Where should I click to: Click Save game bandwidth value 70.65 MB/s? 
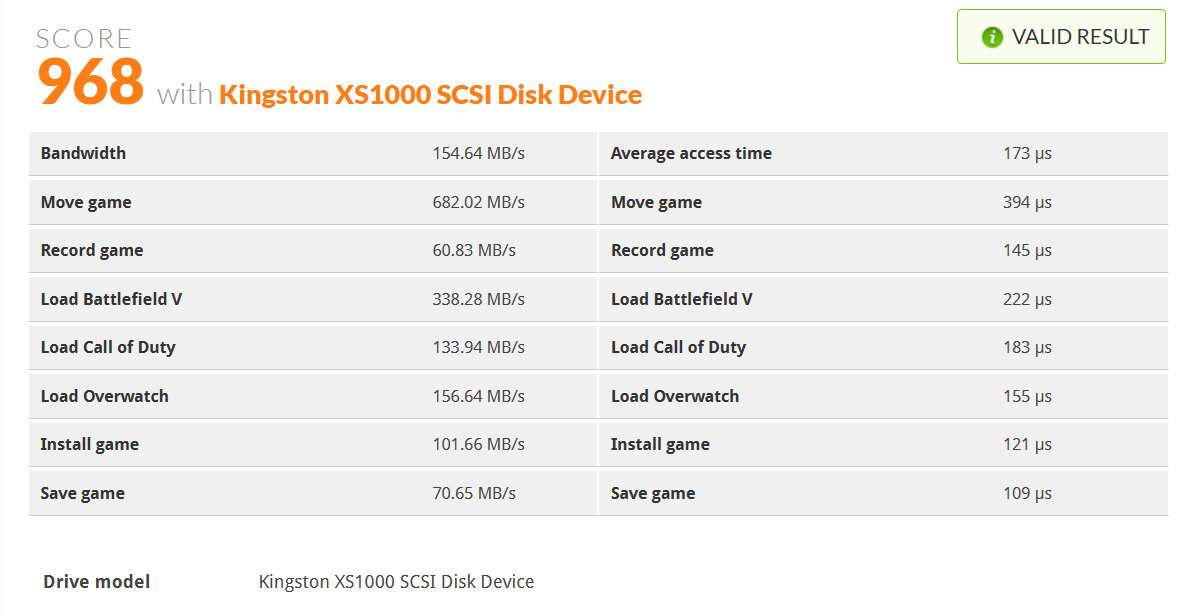pyautogui.click(x=473, y=494)
